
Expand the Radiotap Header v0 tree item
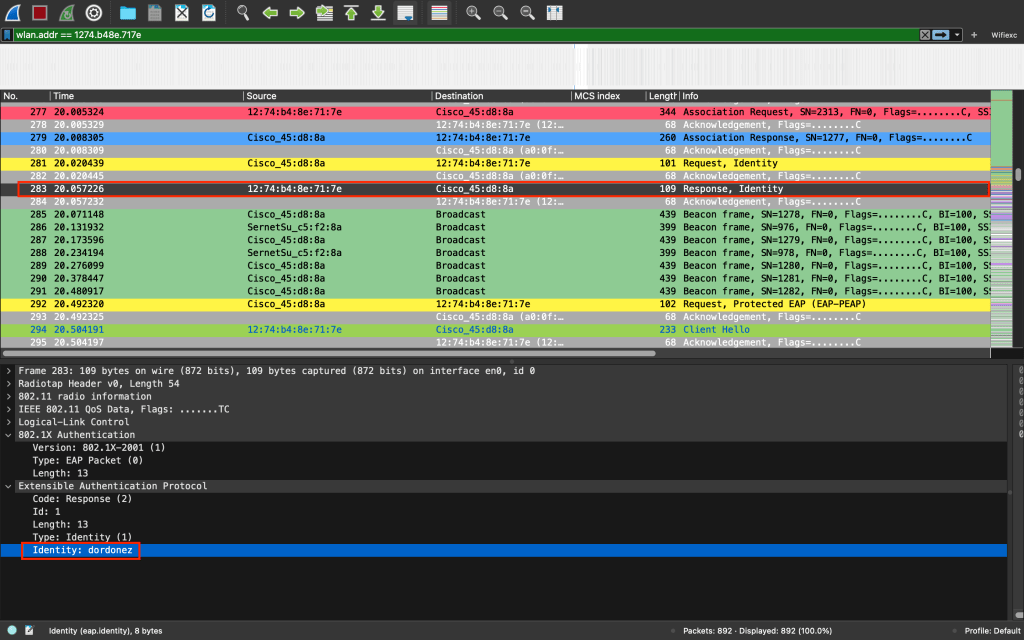coord(9,384)
